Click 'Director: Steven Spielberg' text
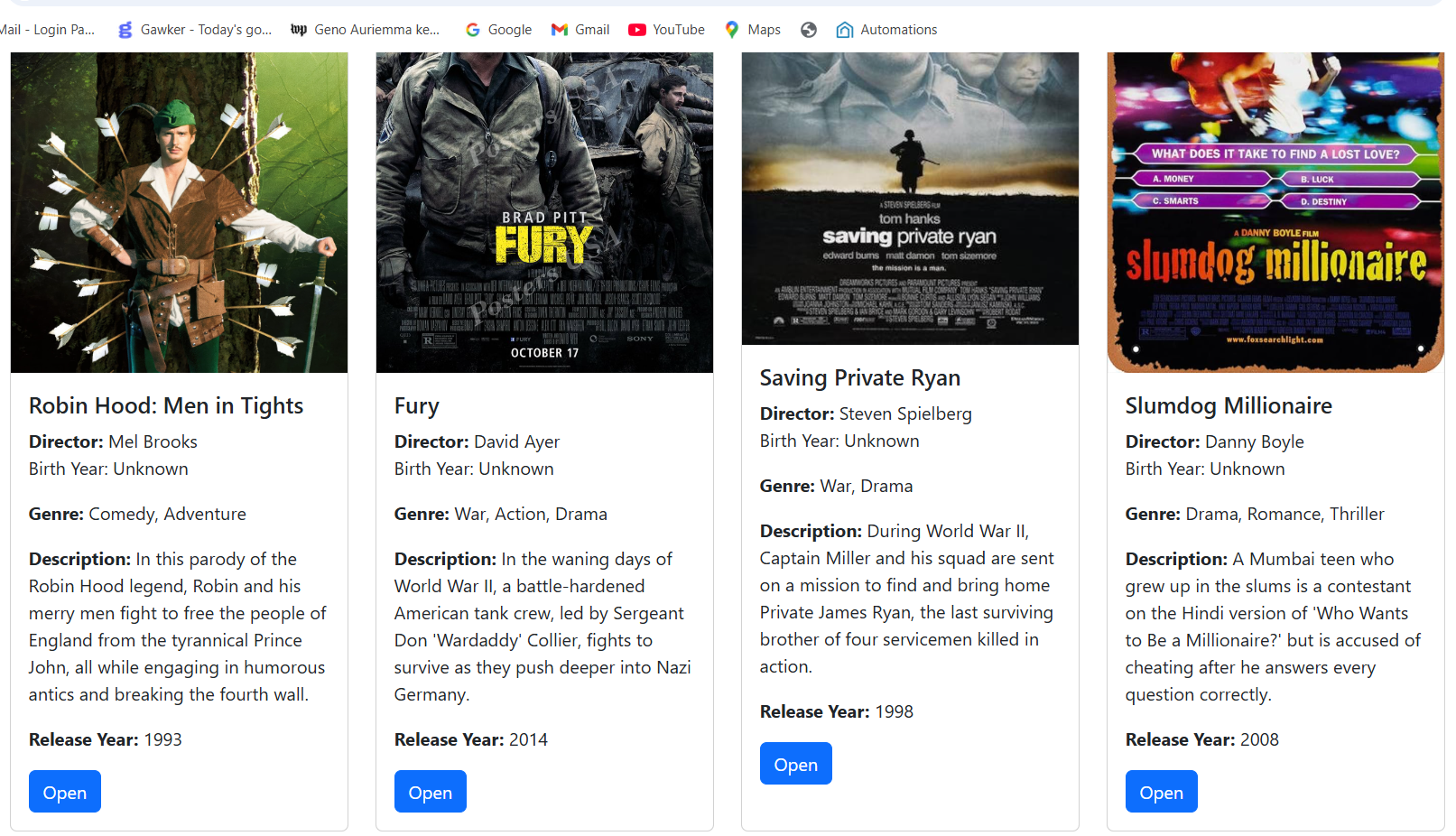This screenshot has width=1456, height=836. point(866,413)
